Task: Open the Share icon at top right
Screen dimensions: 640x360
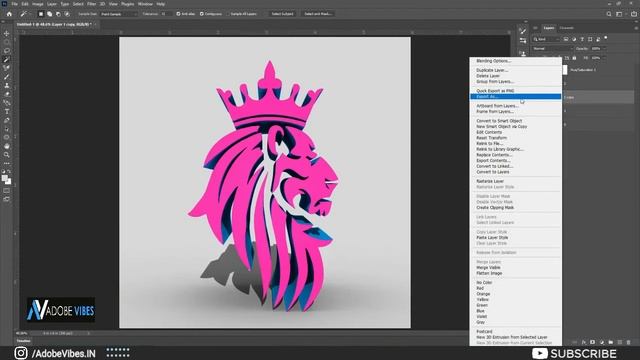Action: [633, 14]
